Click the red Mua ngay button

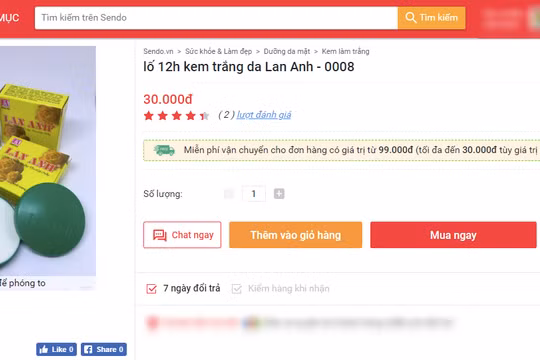(x=453, y=235)
